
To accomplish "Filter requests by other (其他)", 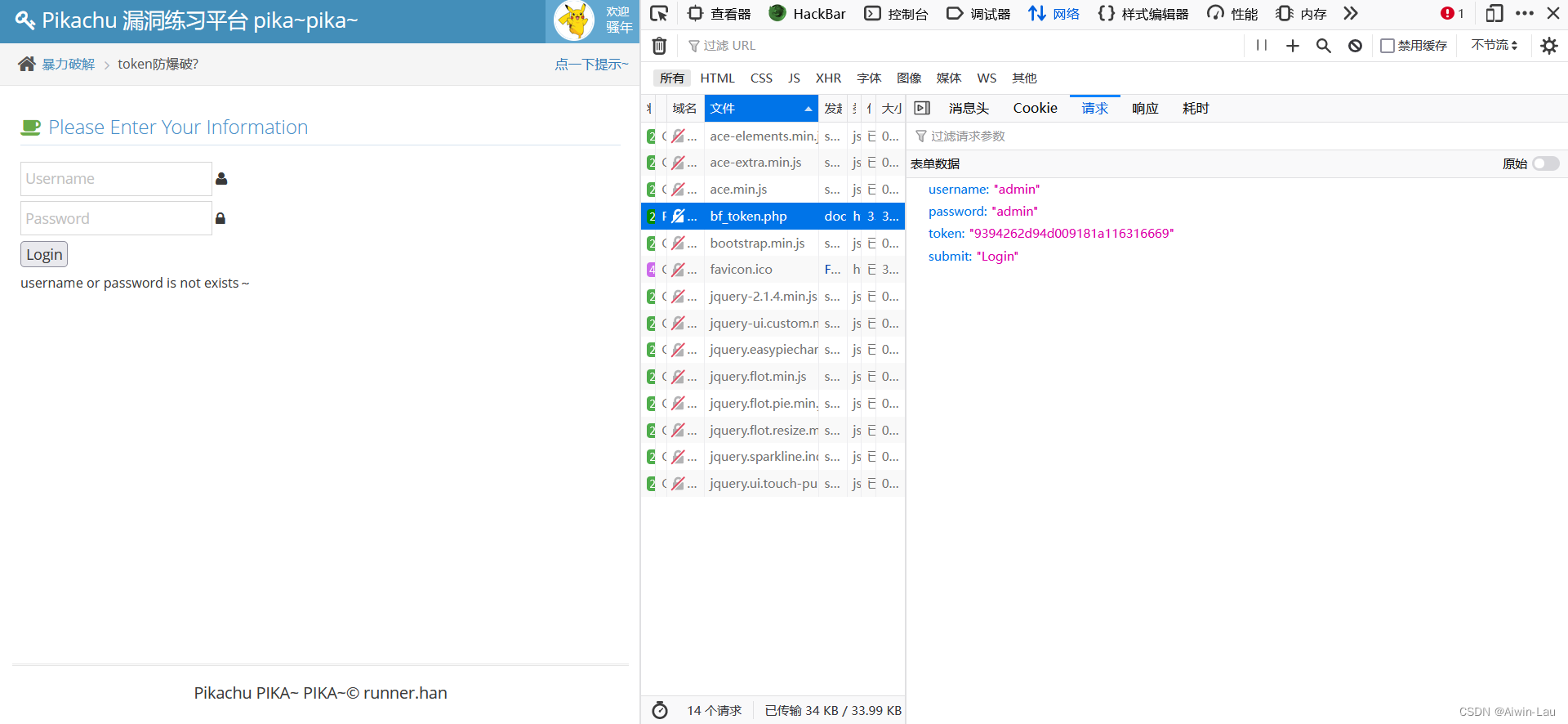I will [1024, 78].
